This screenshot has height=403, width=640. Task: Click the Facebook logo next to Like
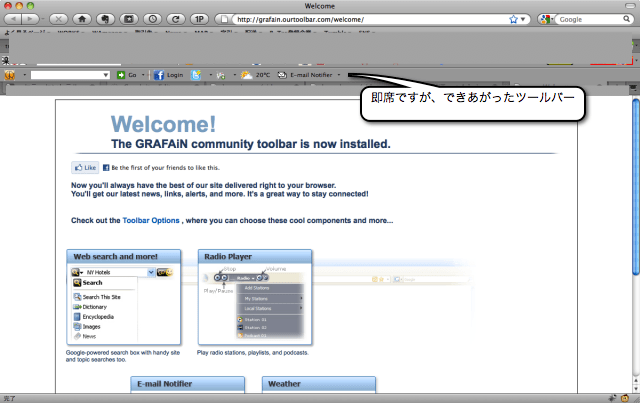pyautogui.click(x=106, y=167)
